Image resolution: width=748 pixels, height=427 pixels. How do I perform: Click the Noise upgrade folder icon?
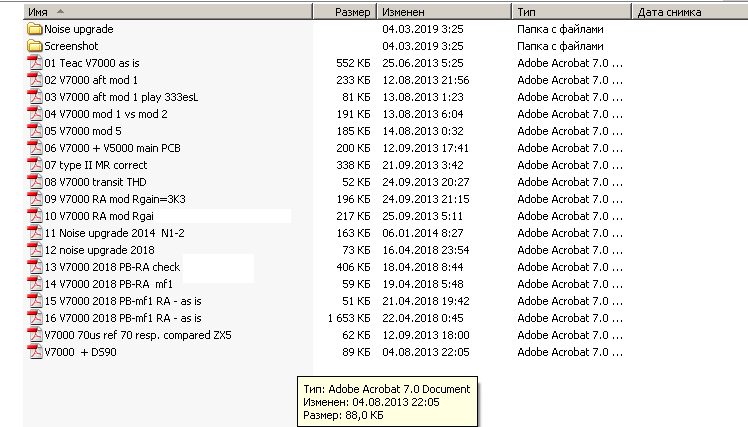click(34, 29)
